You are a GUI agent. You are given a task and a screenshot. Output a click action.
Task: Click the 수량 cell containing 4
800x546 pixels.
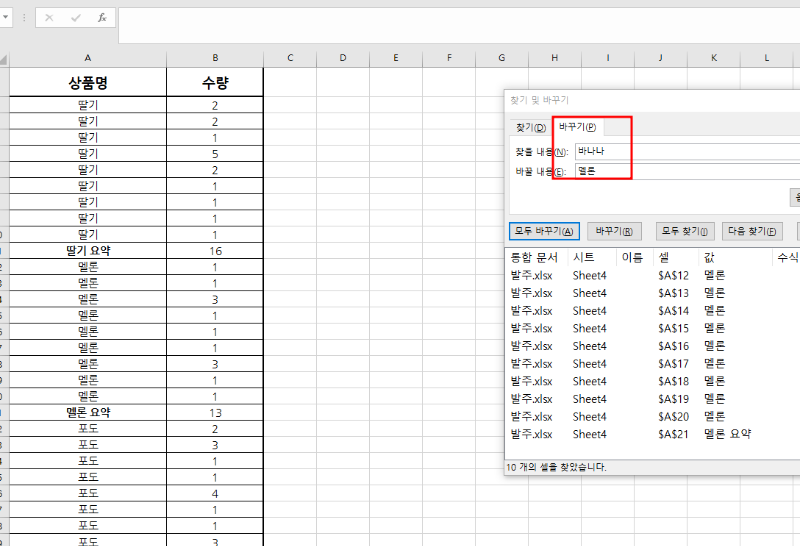pyautogui.click(x=215, y=493)
